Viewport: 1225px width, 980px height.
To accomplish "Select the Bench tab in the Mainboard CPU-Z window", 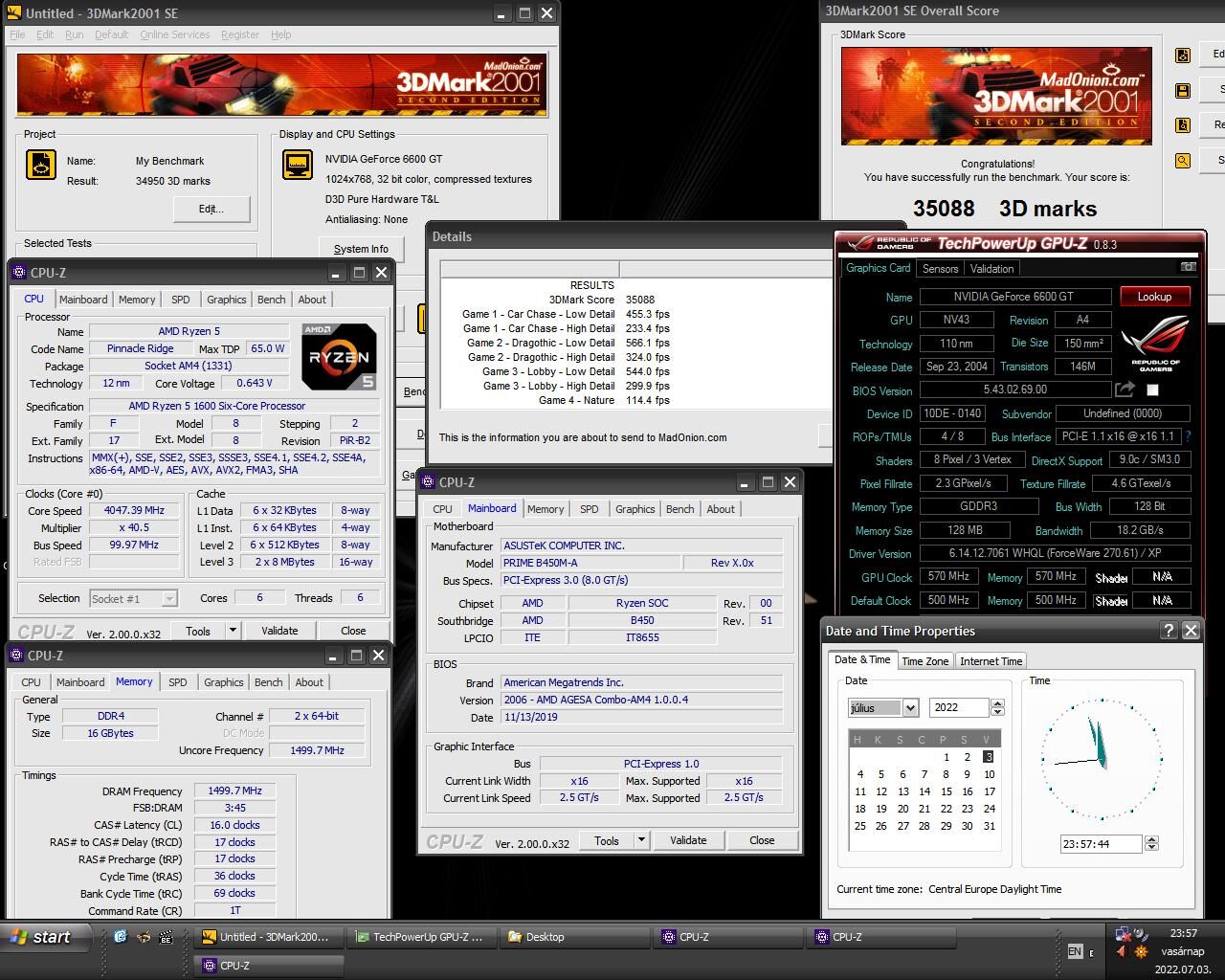I will pos(679,509).
